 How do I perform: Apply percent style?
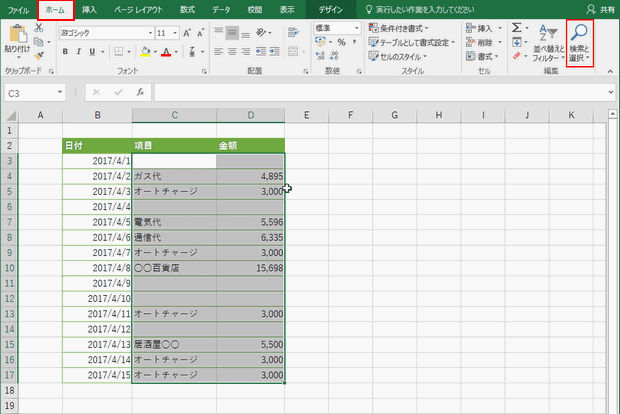coord(341,42)
